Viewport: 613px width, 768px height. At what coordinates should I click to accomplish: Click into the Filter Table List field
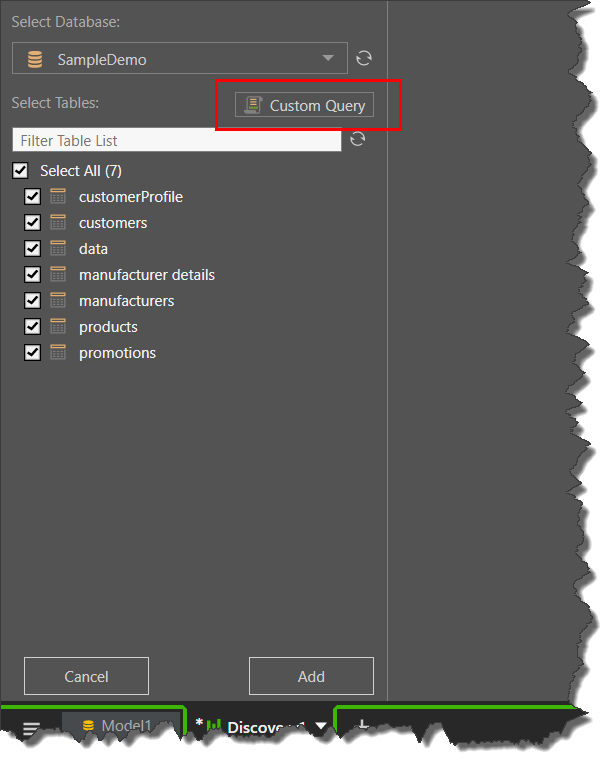tap(176, 140)
